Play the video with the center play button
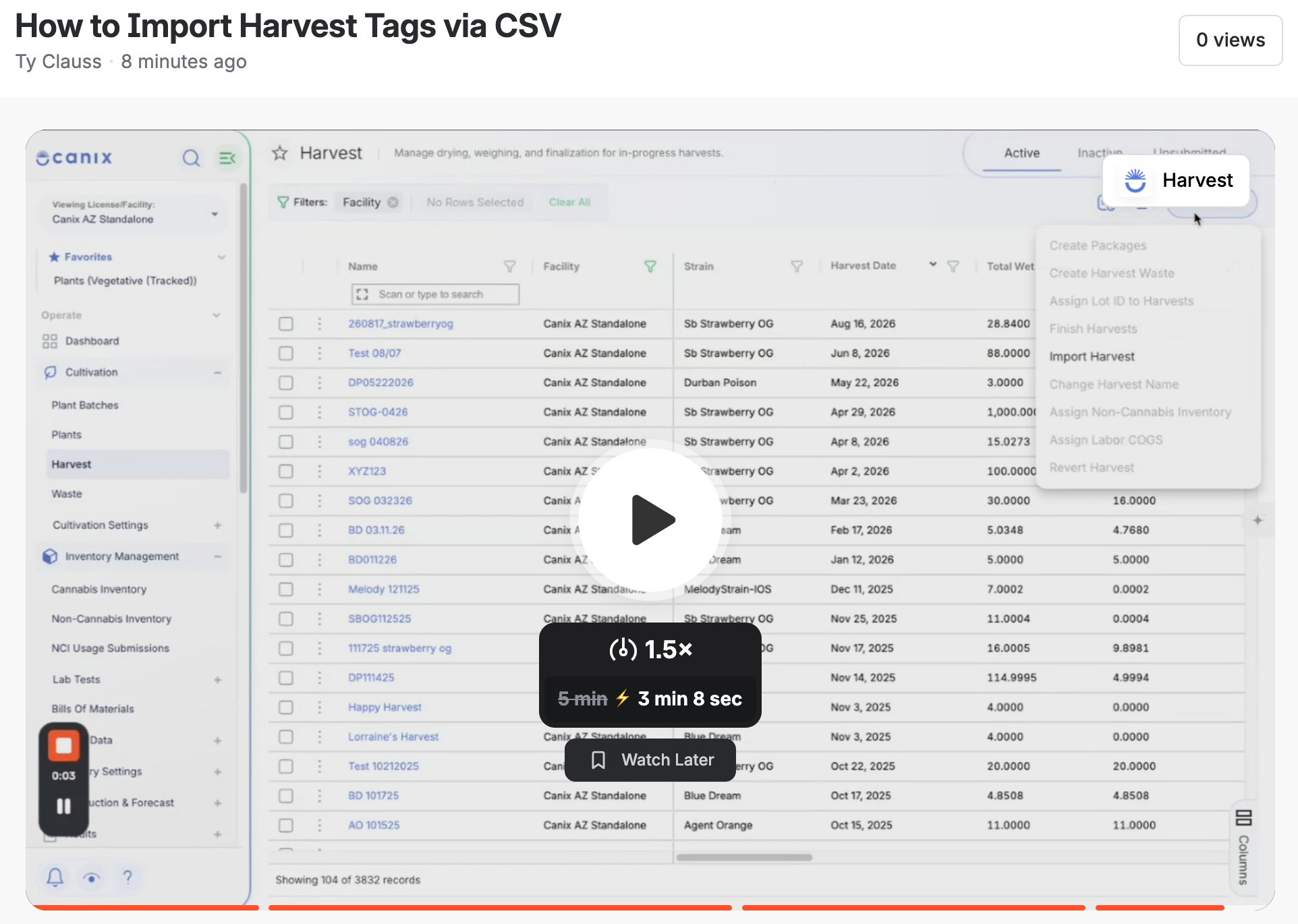1298x924 pixels. pos(650,520)
